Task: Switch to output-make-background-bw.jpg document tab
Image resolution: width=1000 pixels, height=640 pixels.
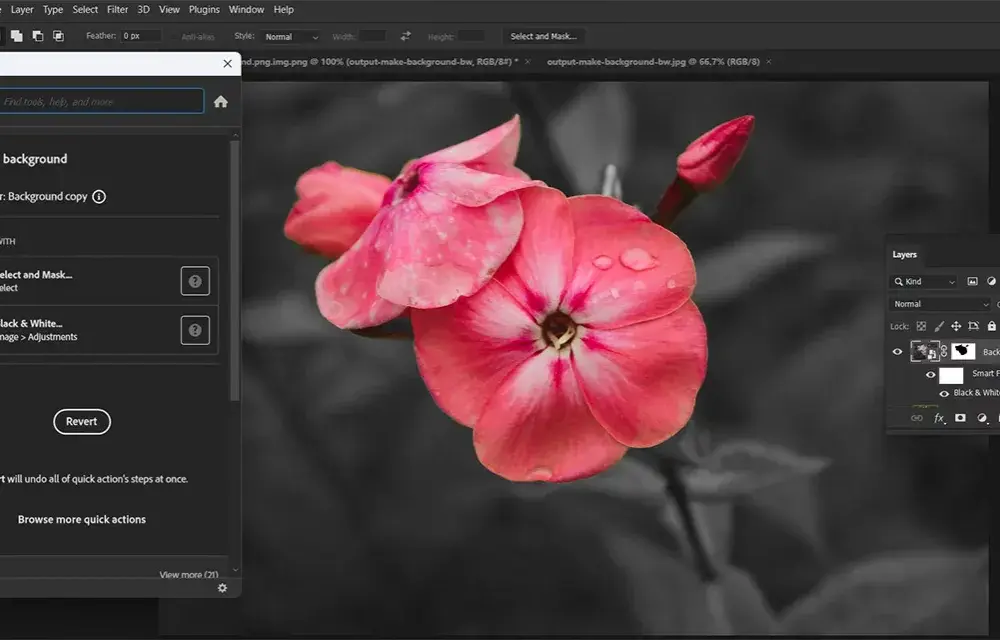Action: (x=653, y=62)
